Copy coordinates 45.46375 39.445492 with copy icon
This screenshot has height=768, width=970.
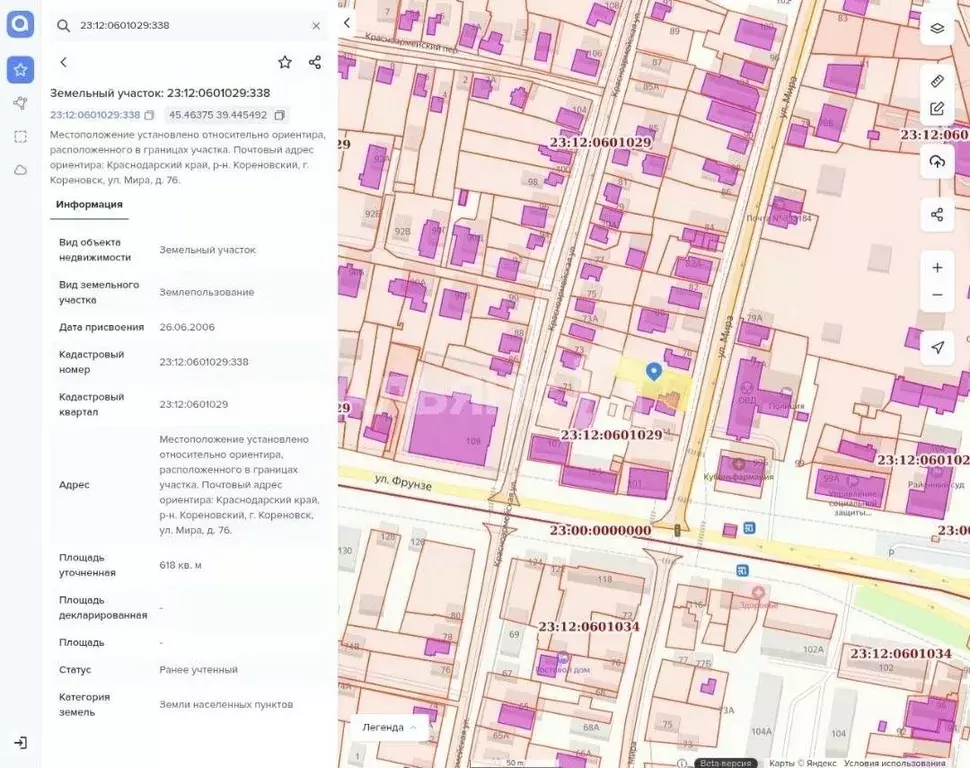tap(278, 115)
